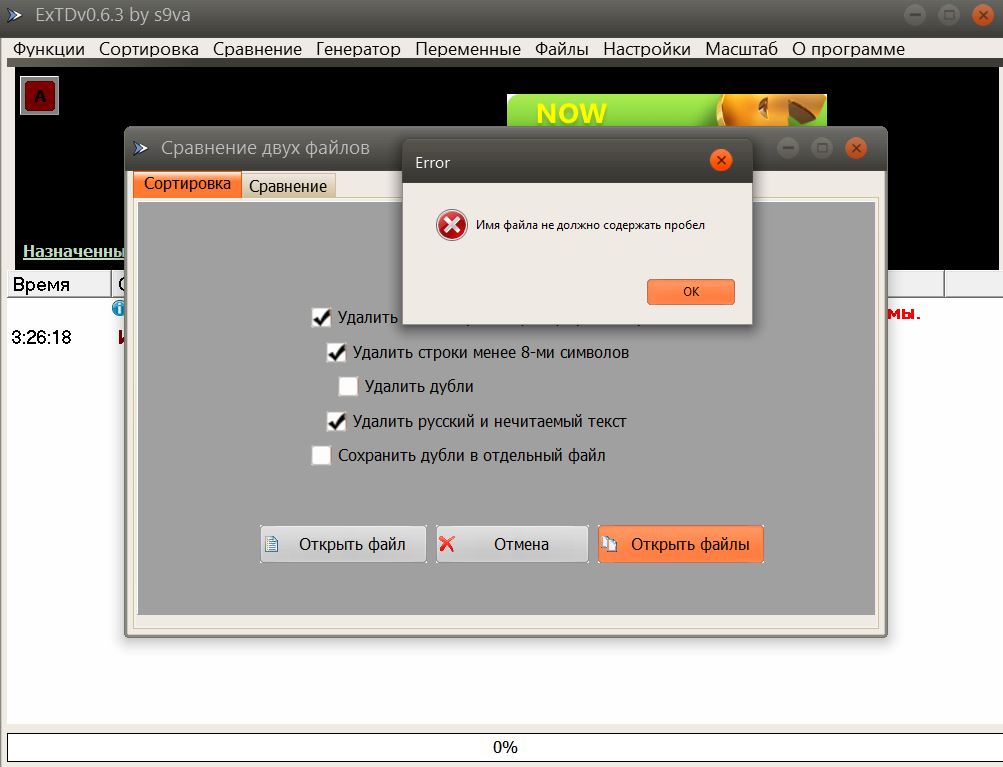
Task: Open the Функции menu
Action: point(48,49)
